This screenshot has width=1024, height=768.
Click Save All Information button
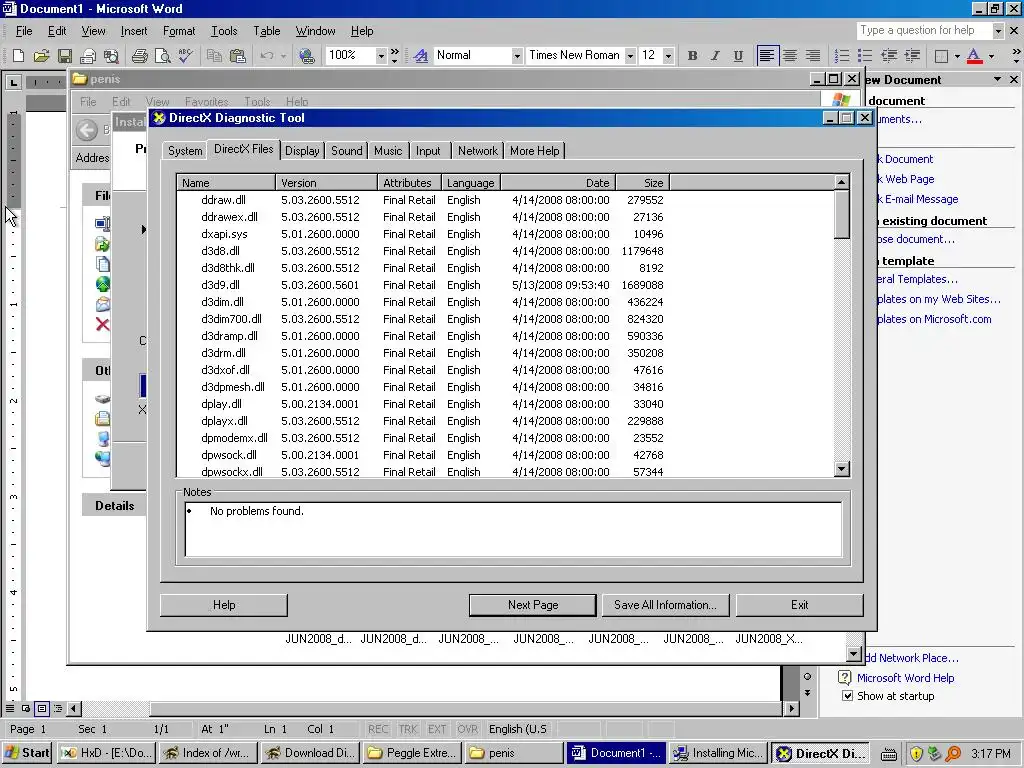click(665, 605)
